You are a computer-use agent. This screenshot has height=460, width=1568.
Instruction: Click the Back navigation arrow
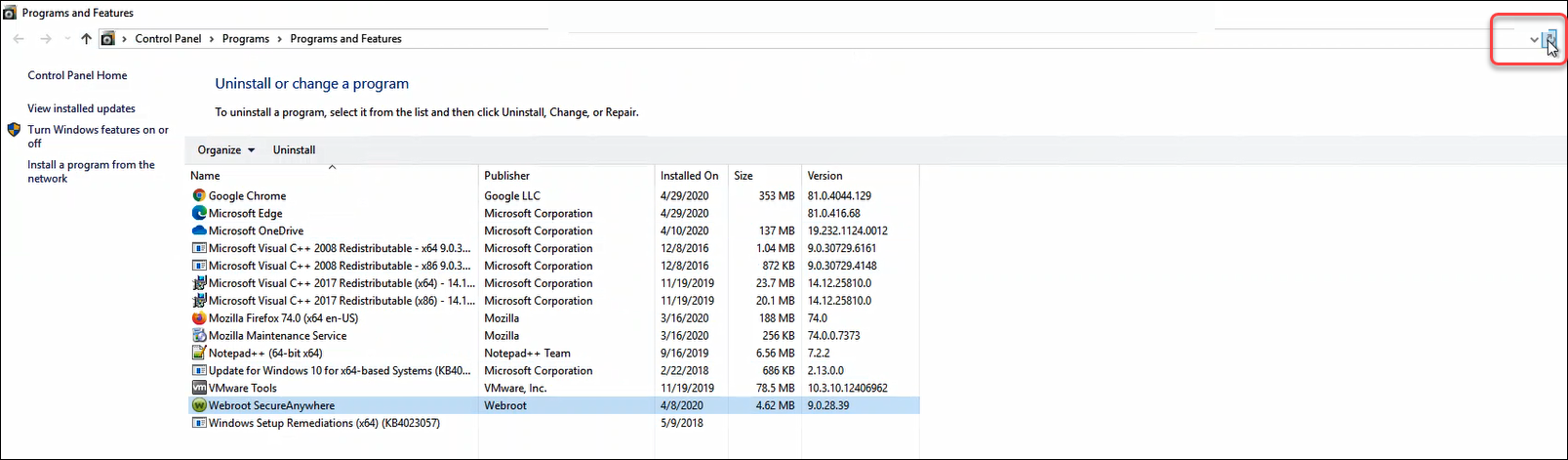[19, 39]
